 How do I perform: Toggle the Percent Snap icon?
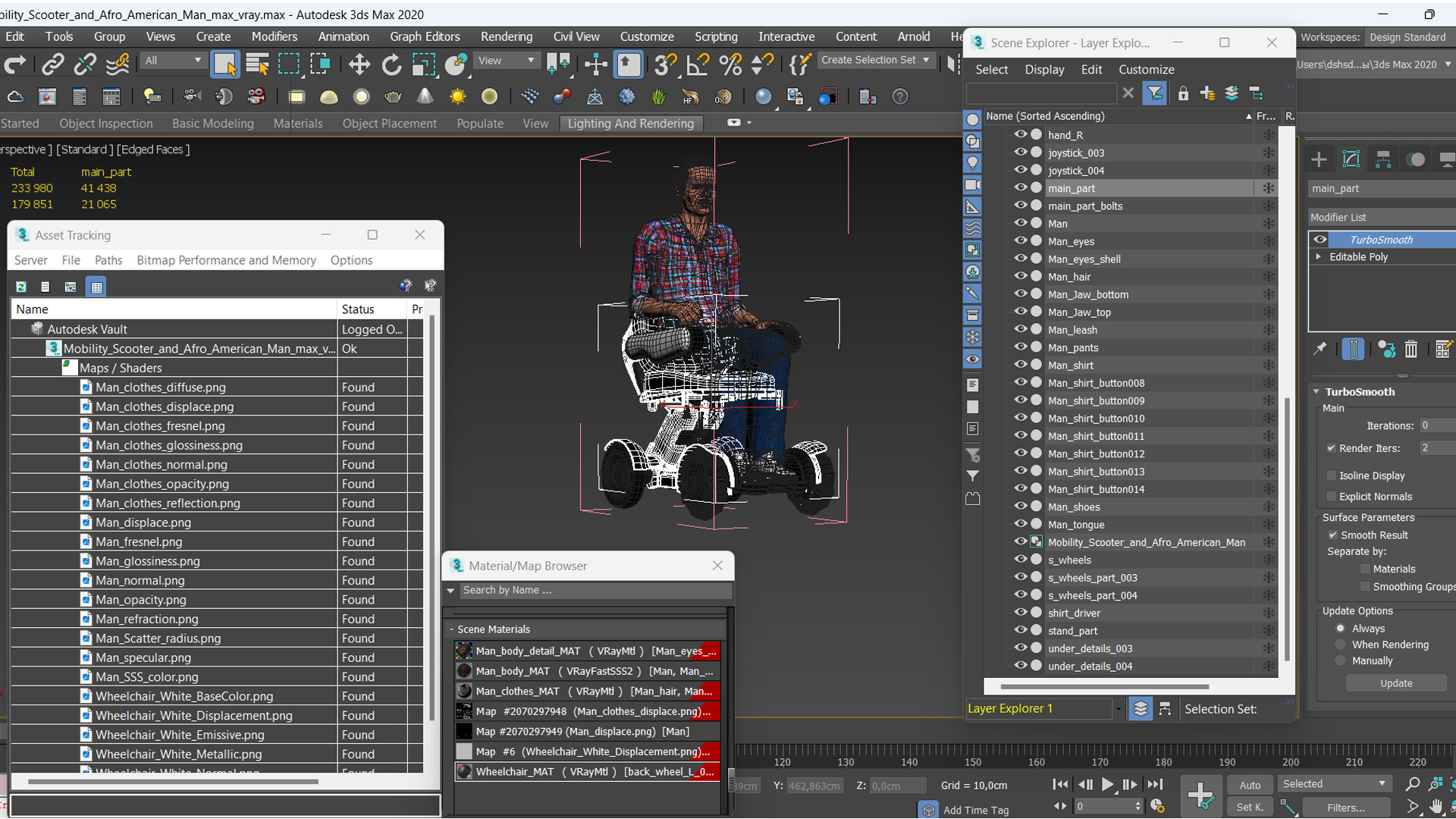coord(730,64)
